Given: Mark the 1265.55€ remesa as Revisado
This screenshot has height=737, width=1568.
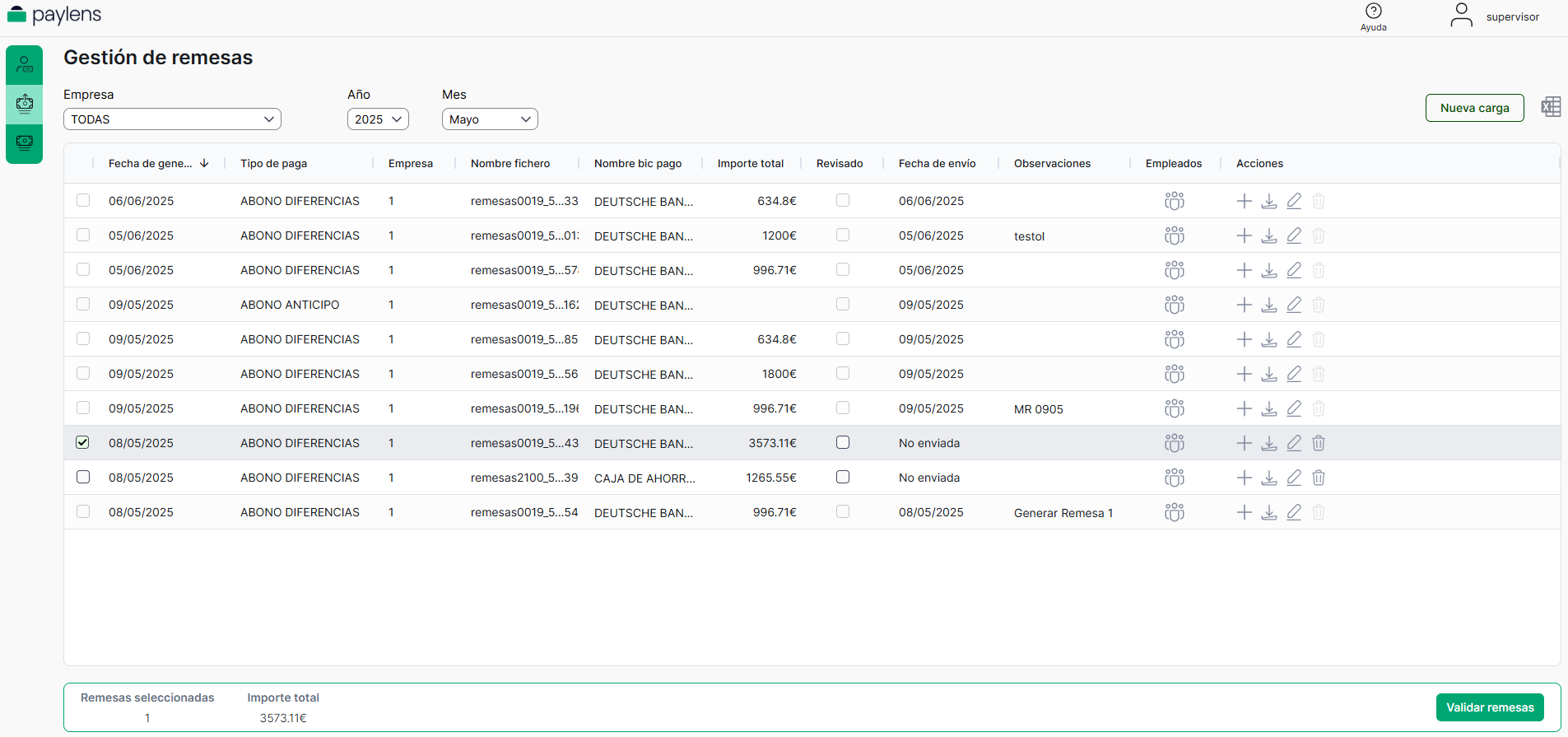Looking at the screenshot, I should click(842, 478).
